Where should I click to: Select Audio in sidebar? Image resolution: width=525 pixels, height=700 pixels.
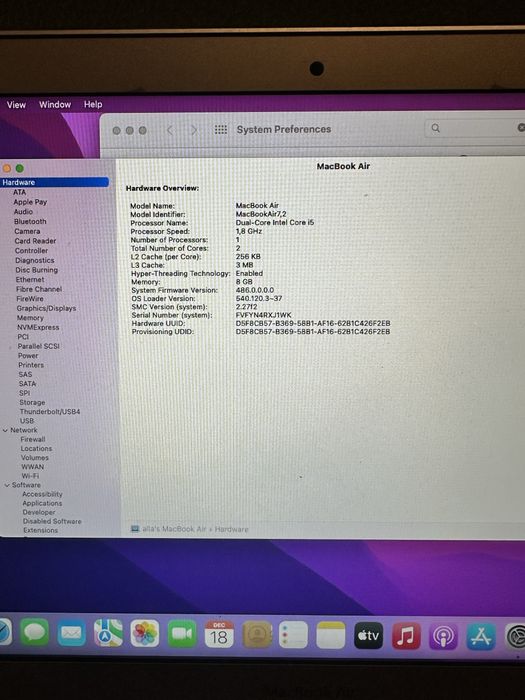click(23, 212)
